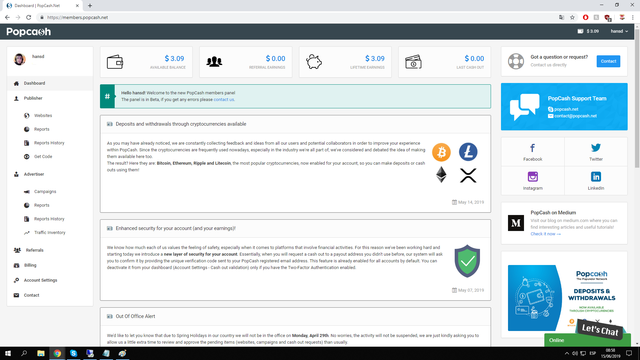Screen dimensions: 640x360
Task: Open Campaigns under Advertiser
Action: pos(45,191)
